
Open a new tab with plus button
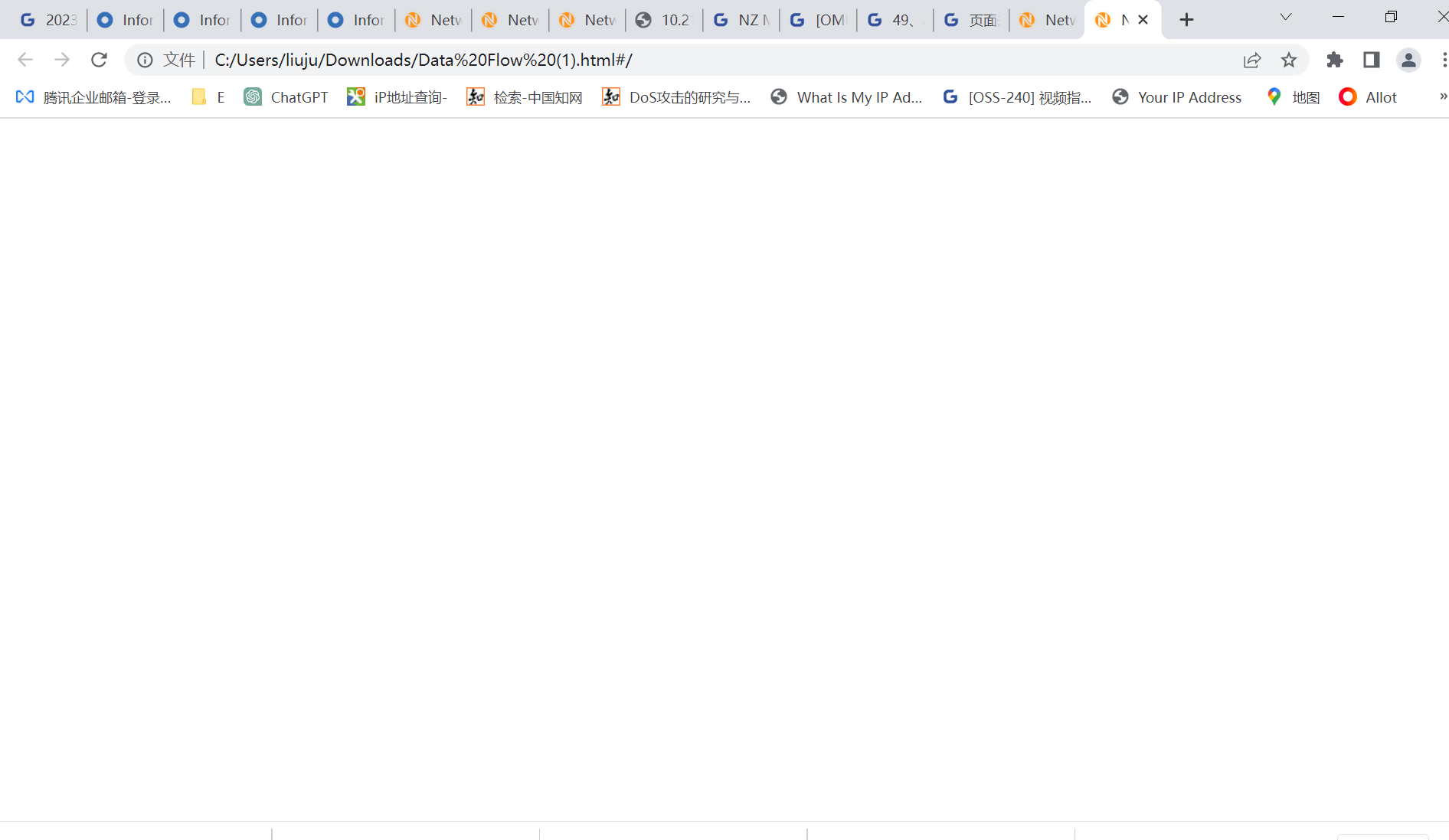click(x=1186, y=20)
